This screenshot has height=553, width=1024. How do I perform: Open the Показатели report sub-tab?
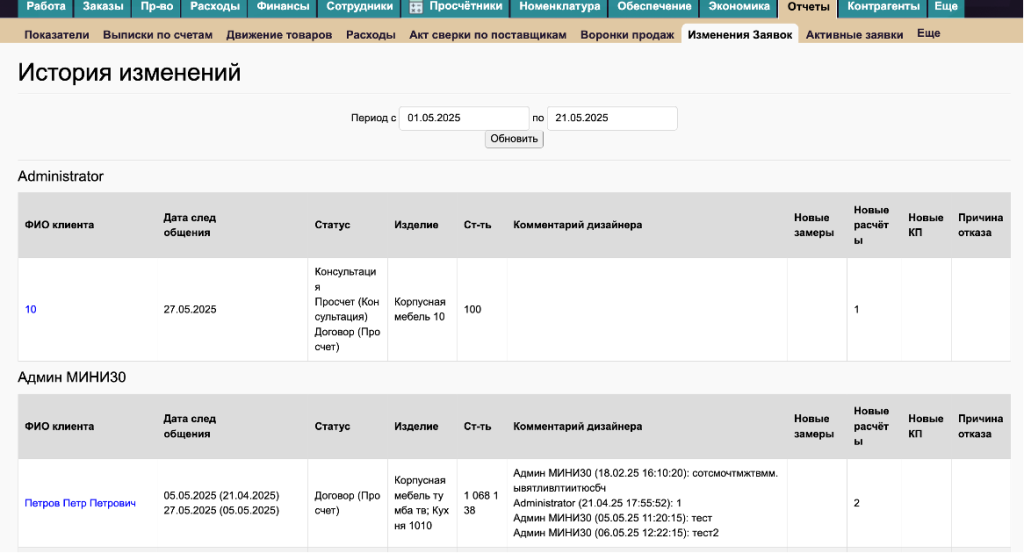point(57,35)
